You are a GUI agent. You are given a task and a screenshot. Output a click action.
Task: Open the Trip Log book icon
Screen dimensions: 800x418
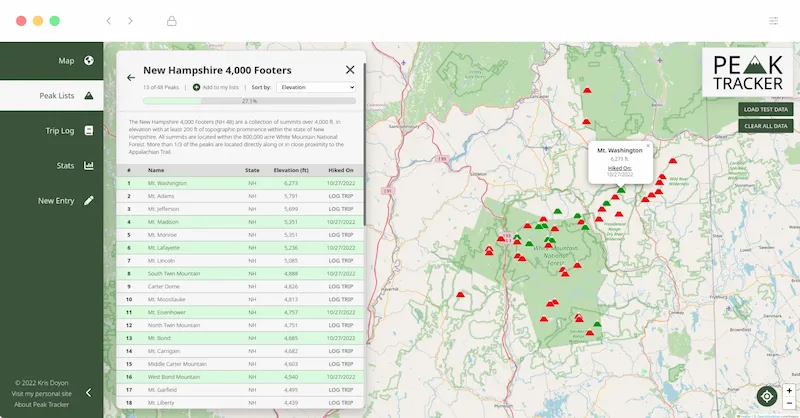click(x=89, y=131)
